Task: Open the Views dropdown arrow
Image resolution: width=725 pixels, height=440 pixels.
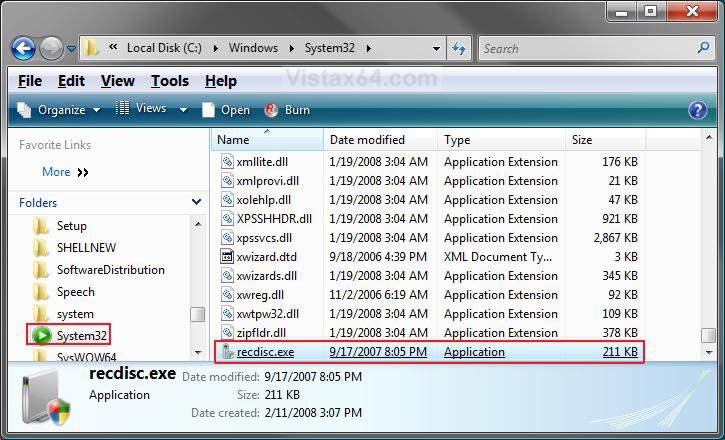Action: [183, 110]
